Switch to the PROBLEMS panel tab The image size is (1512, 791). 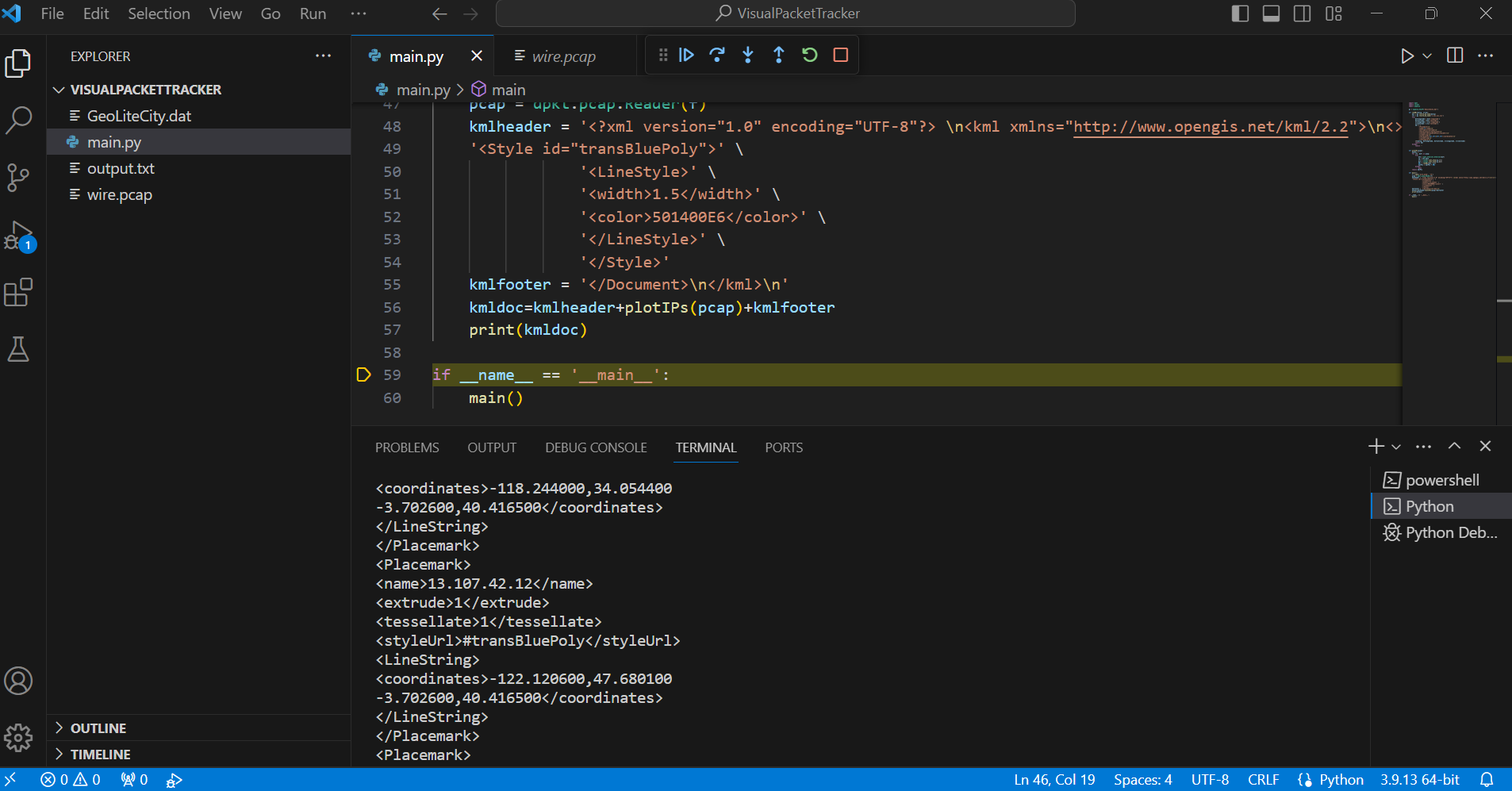pos(407,447)
